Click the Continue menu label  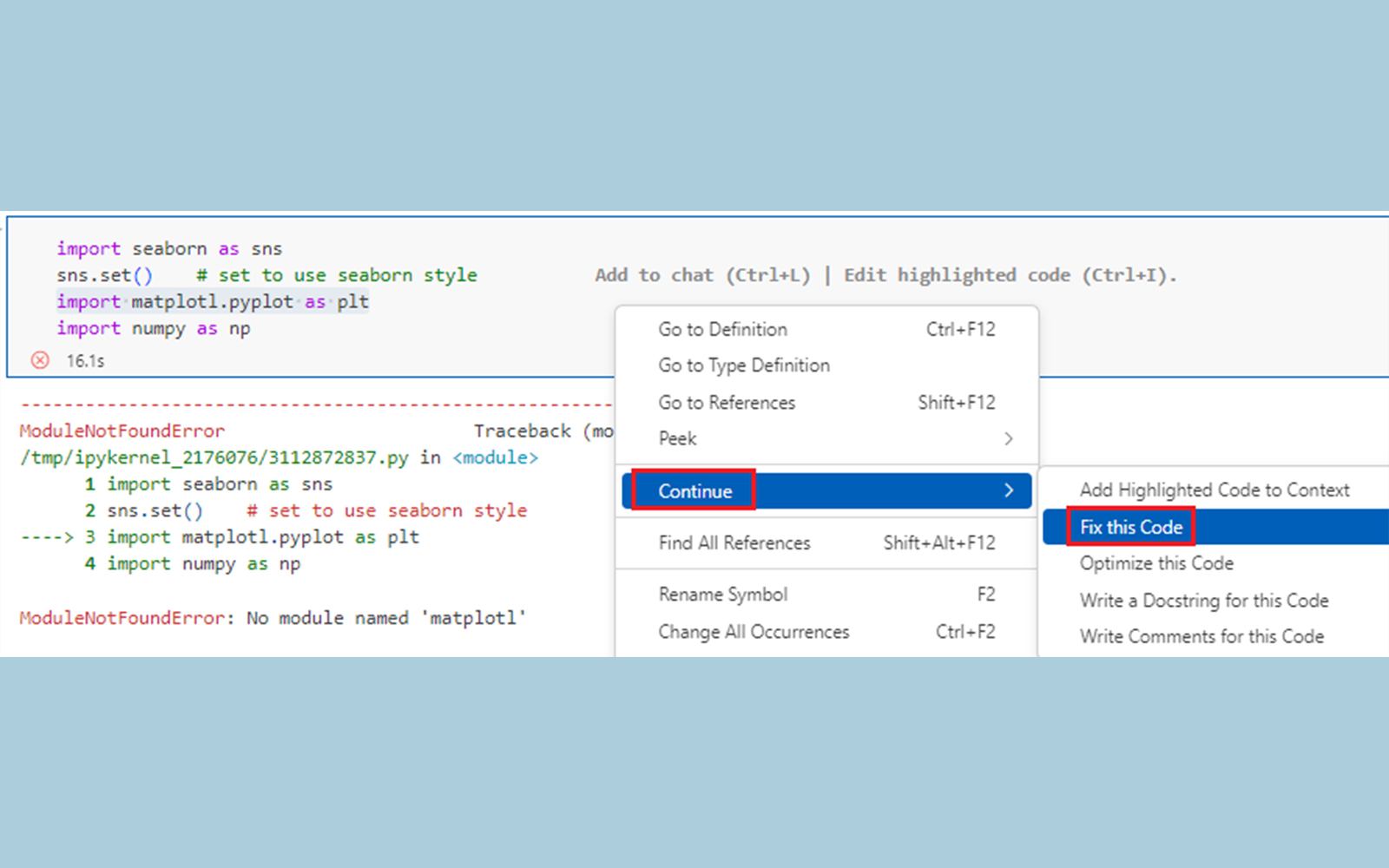coord(694,491)
